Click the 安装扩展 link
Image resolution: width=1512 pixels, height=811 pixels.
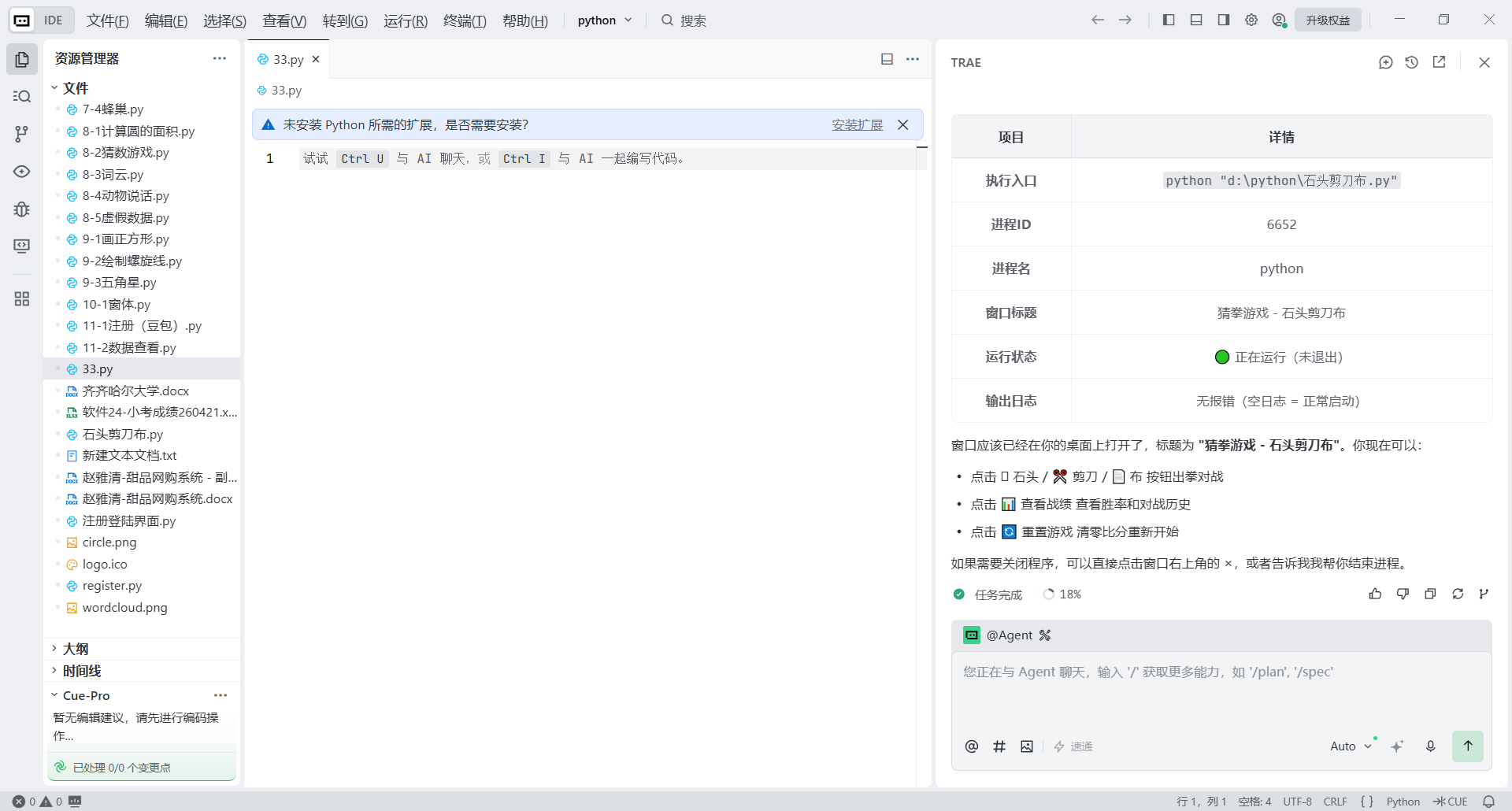pyautogui.click(x=857, y=124)
